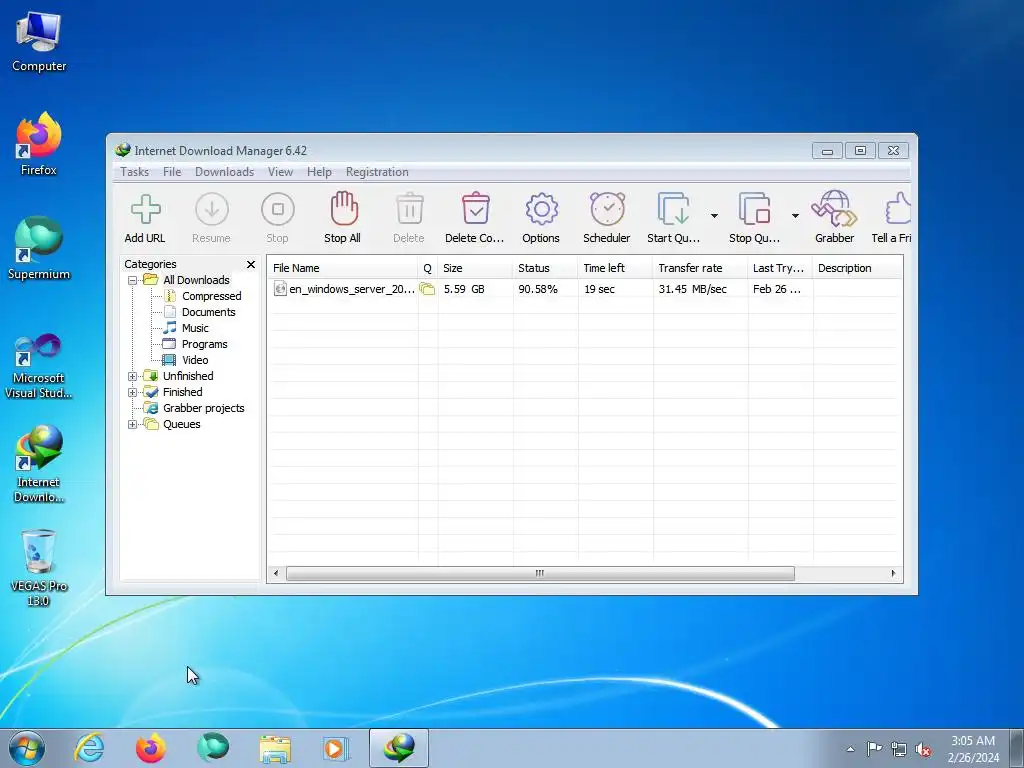The image size is (1024, 768).
Task: Select Grabber projects in the tree
Action: [203, 408]
